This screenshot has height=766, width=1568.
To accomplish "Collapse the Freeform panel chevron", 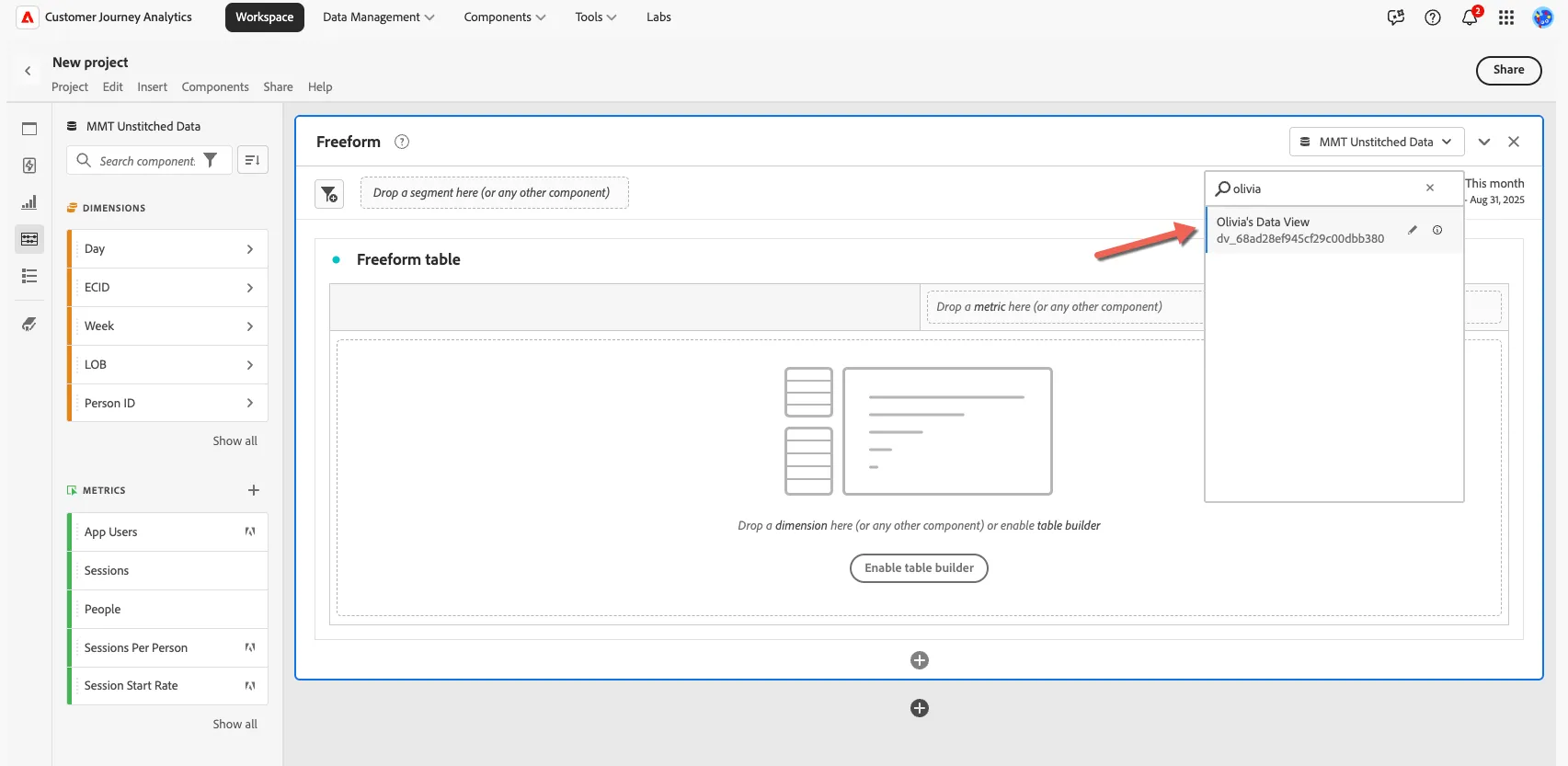I will (1484, 142).
